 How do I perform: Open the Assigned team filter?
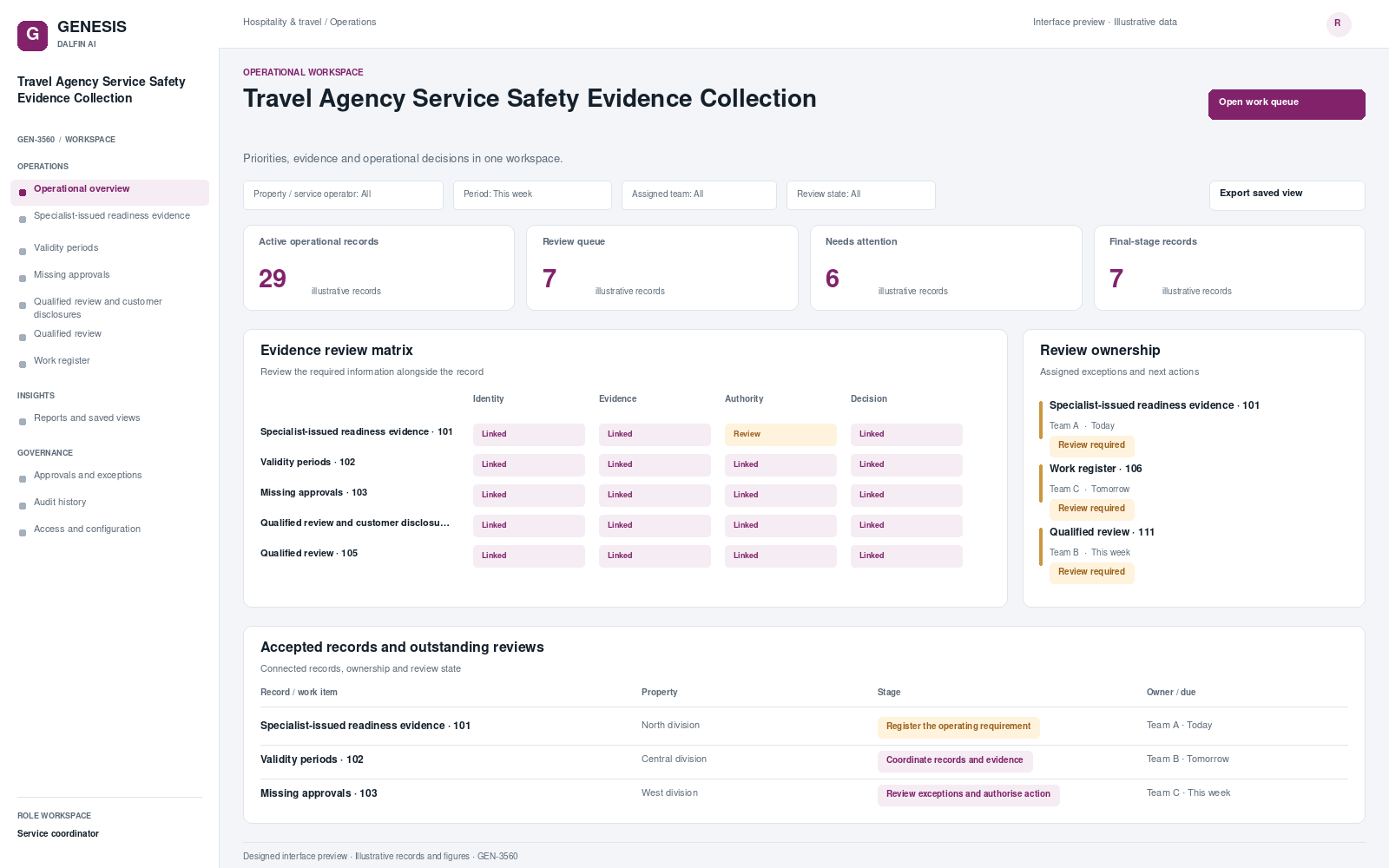699,195
